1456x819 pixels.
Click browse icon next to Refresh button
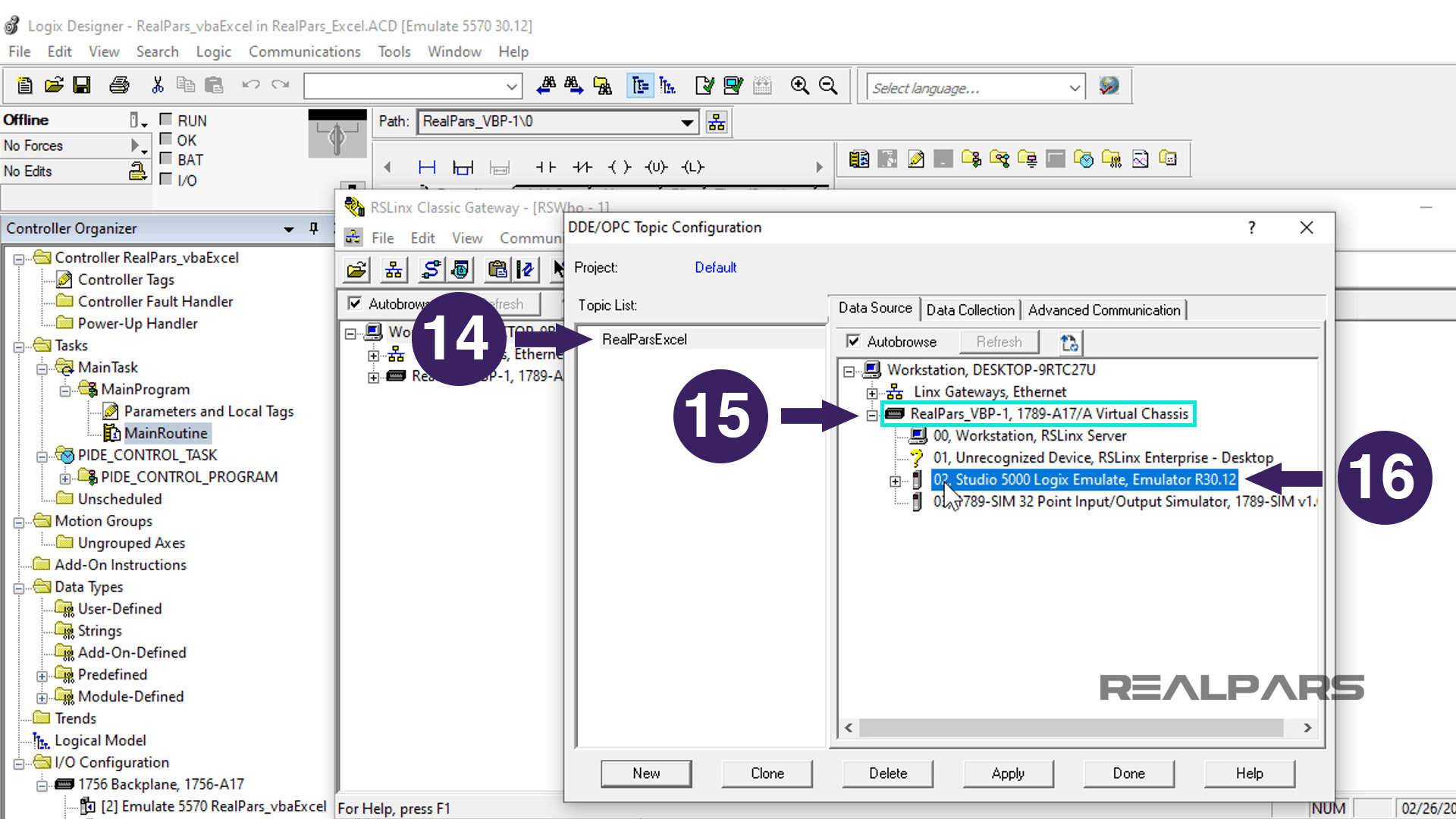click(x=1069, y=343)
